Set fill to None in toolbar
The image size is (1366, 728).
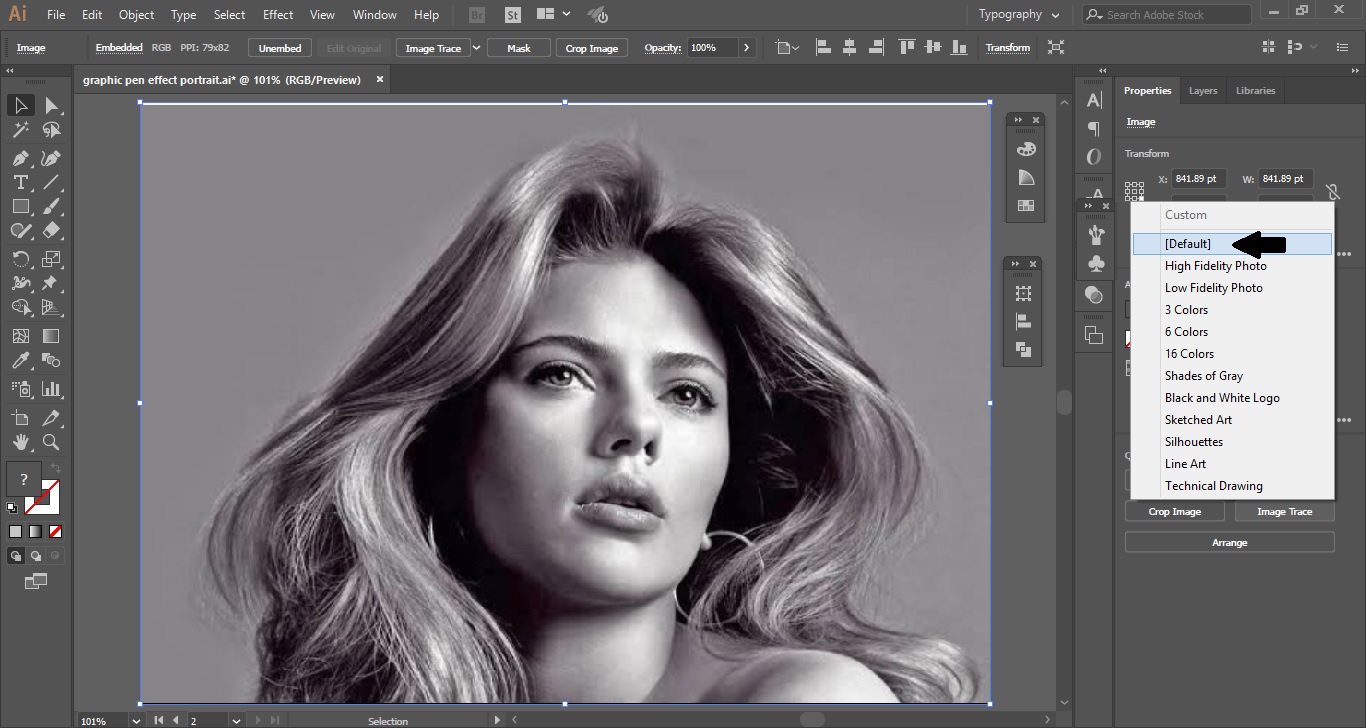(x=56, y=531)
